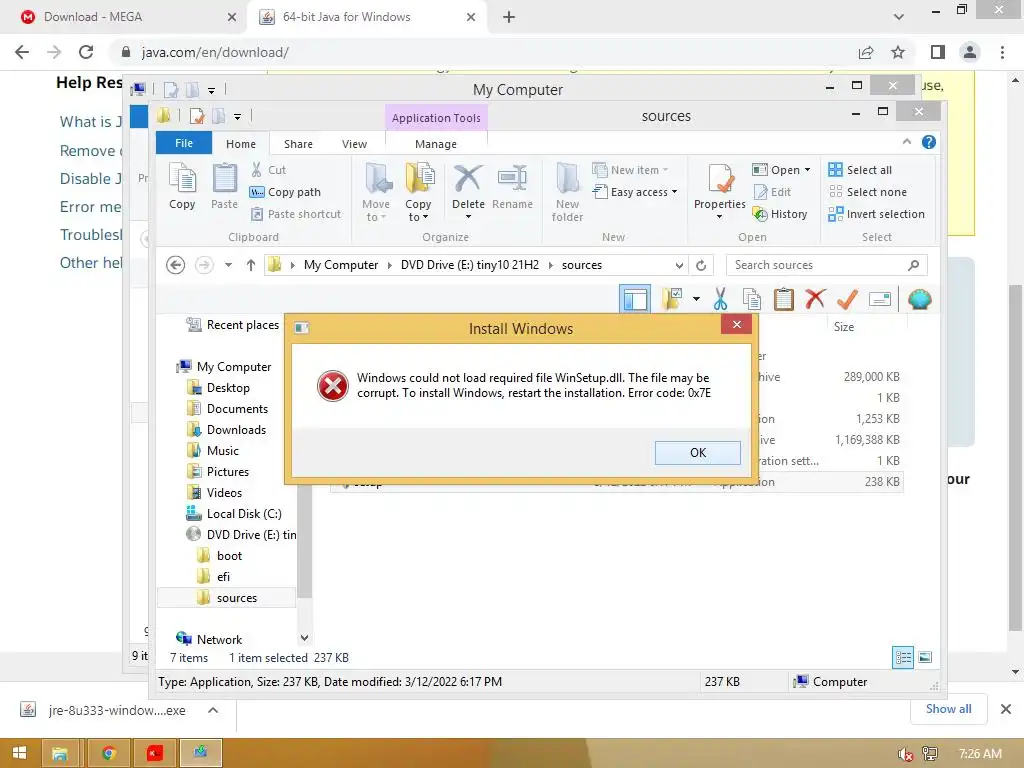The height and width of the screenshot is (768, 1024).
Task: Go back in sources Explorer window
Action: [x=175, y=265]
